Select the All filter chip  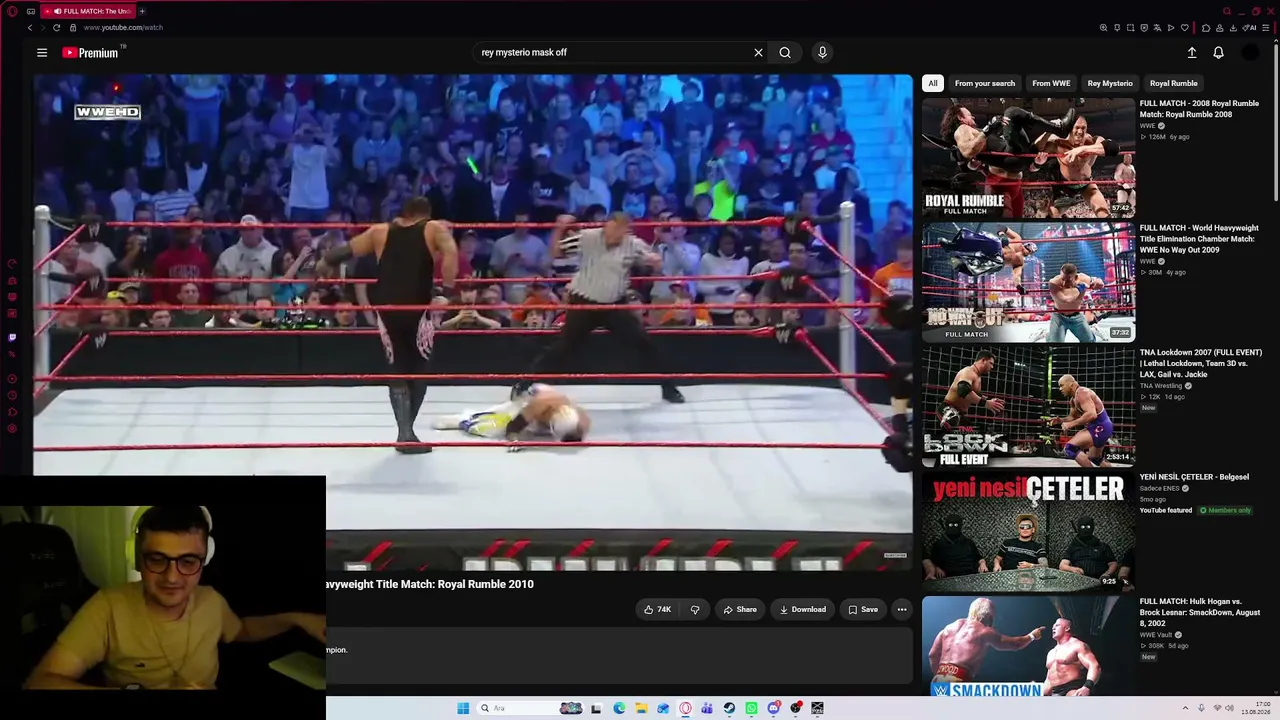pyautogui.click(x=933, y=83)
